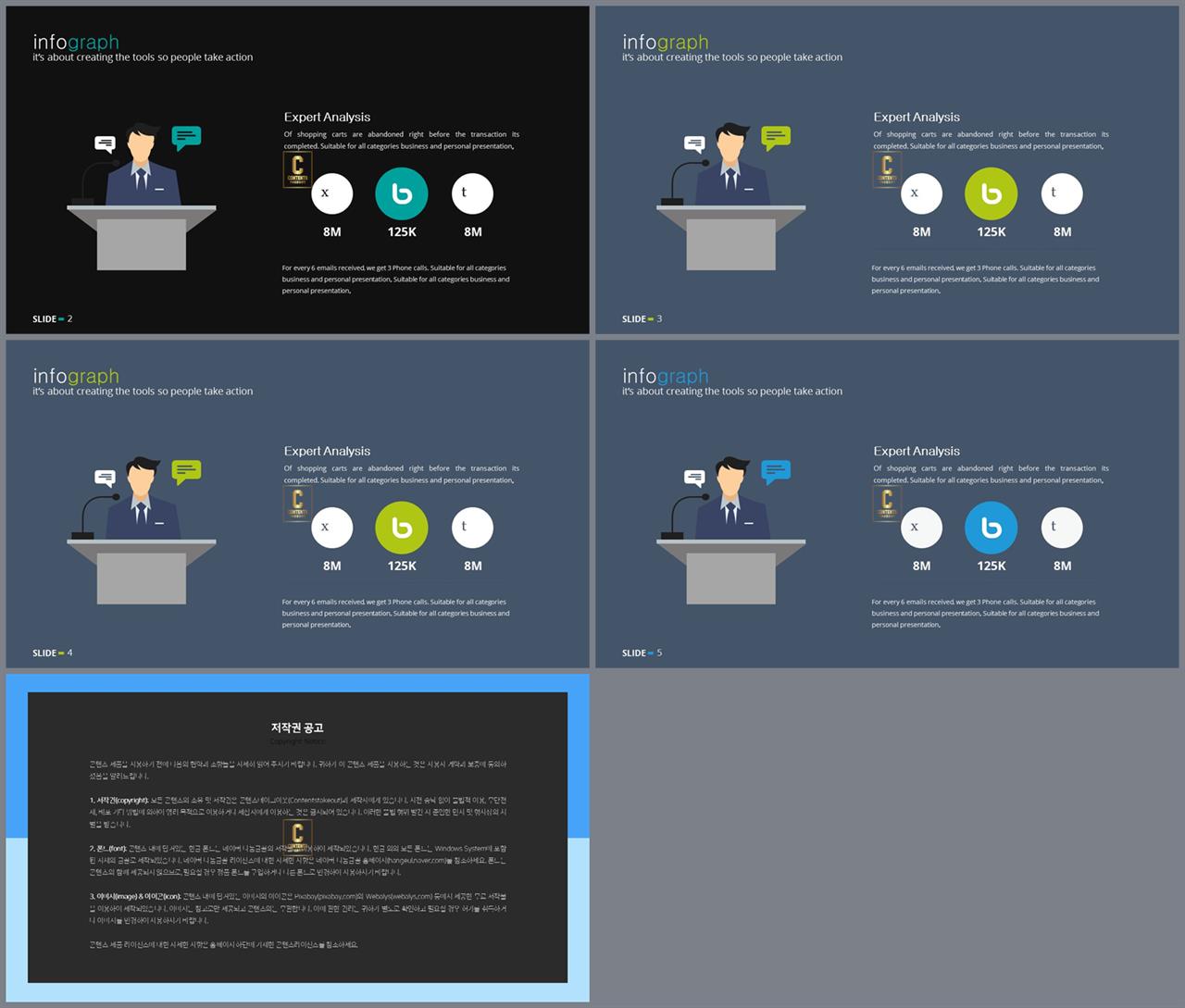Click the 'SLIDE 4' footer label
The image size is (1185, 1008).
pyautogui.click(x=53, y=653)
